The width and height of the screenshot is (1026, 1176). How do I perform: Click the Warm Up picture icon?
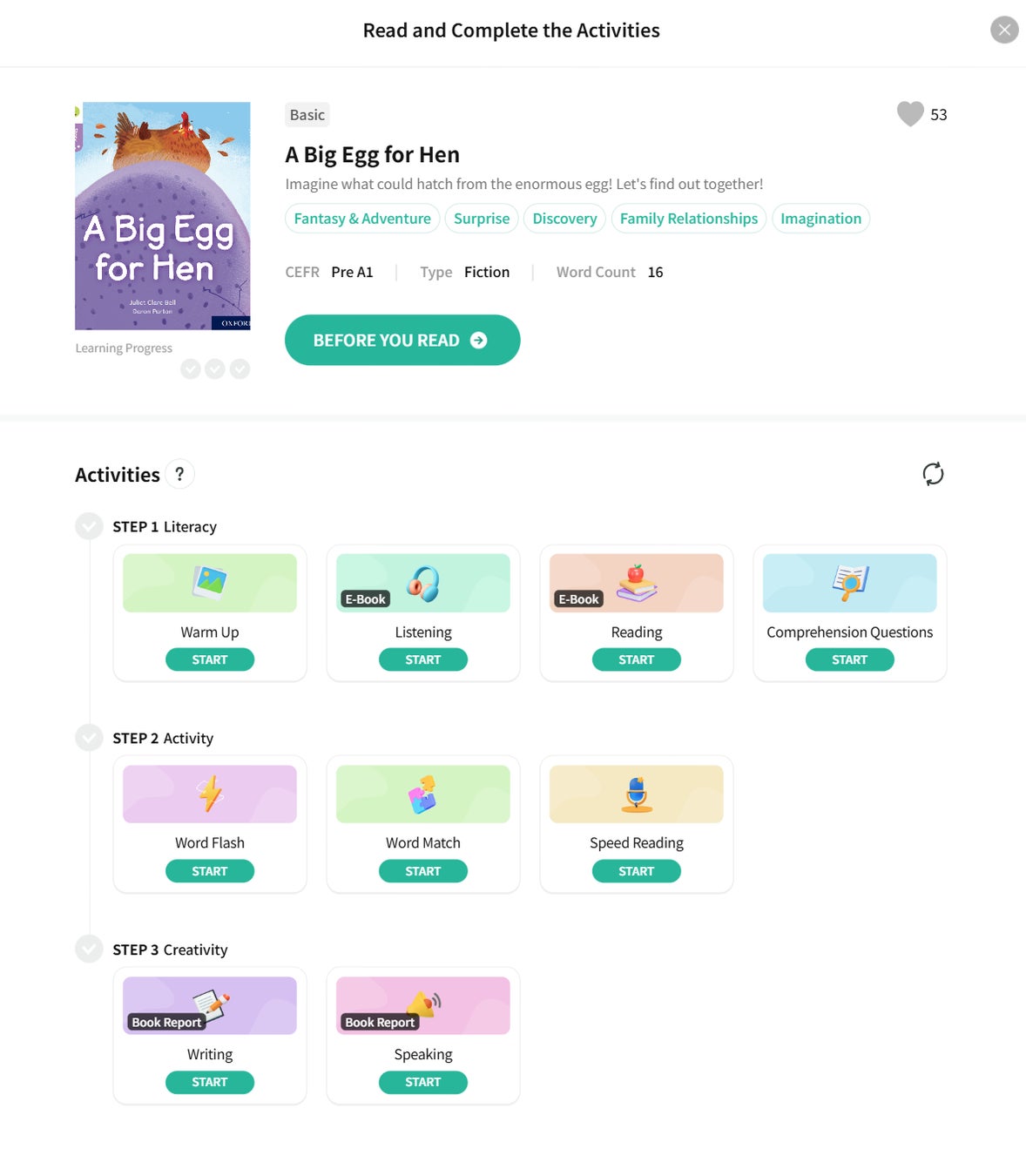pyautogui.click(x=210, y=582)
